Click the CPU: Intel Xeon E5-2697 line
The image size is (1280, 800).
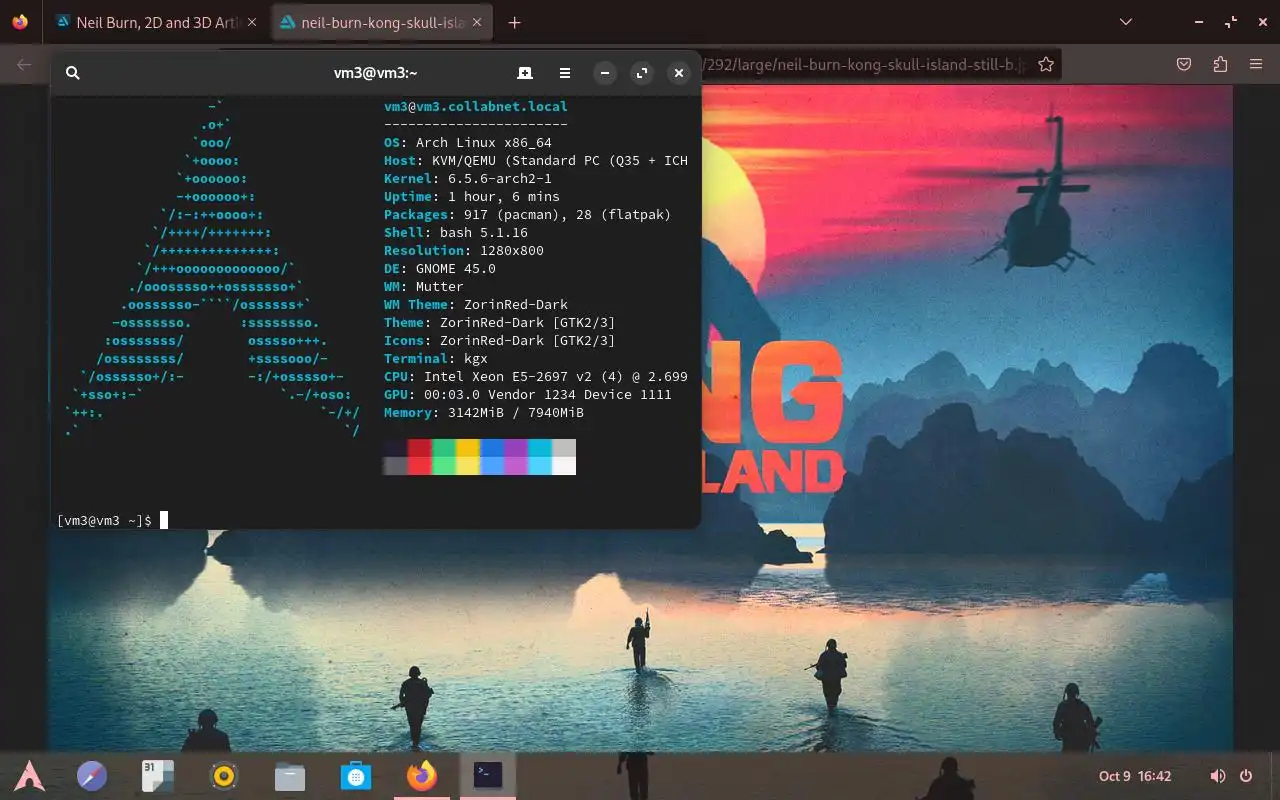pyautogui.click(x=536, y=376)
